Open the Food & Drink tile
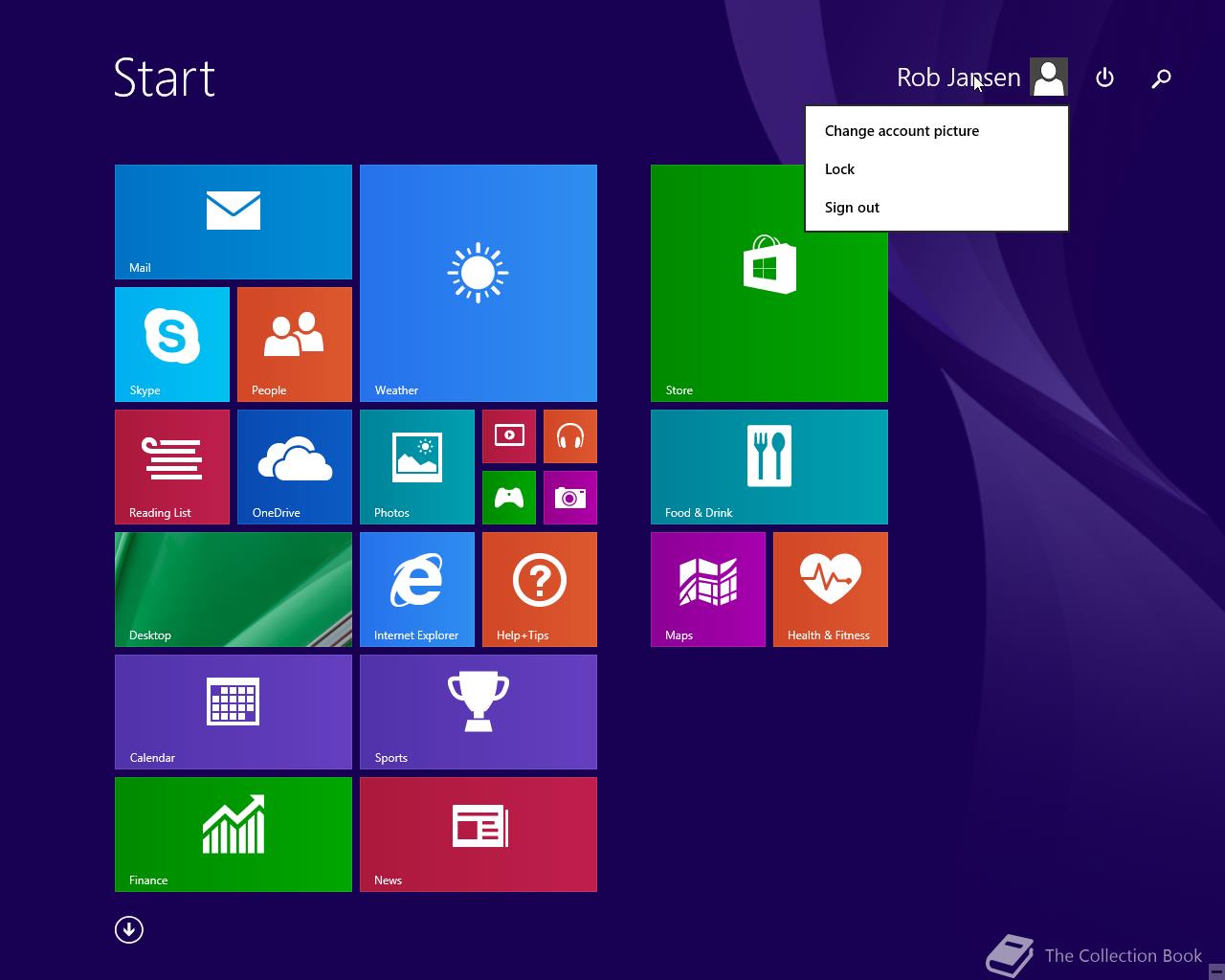 [x=769, y=467]
